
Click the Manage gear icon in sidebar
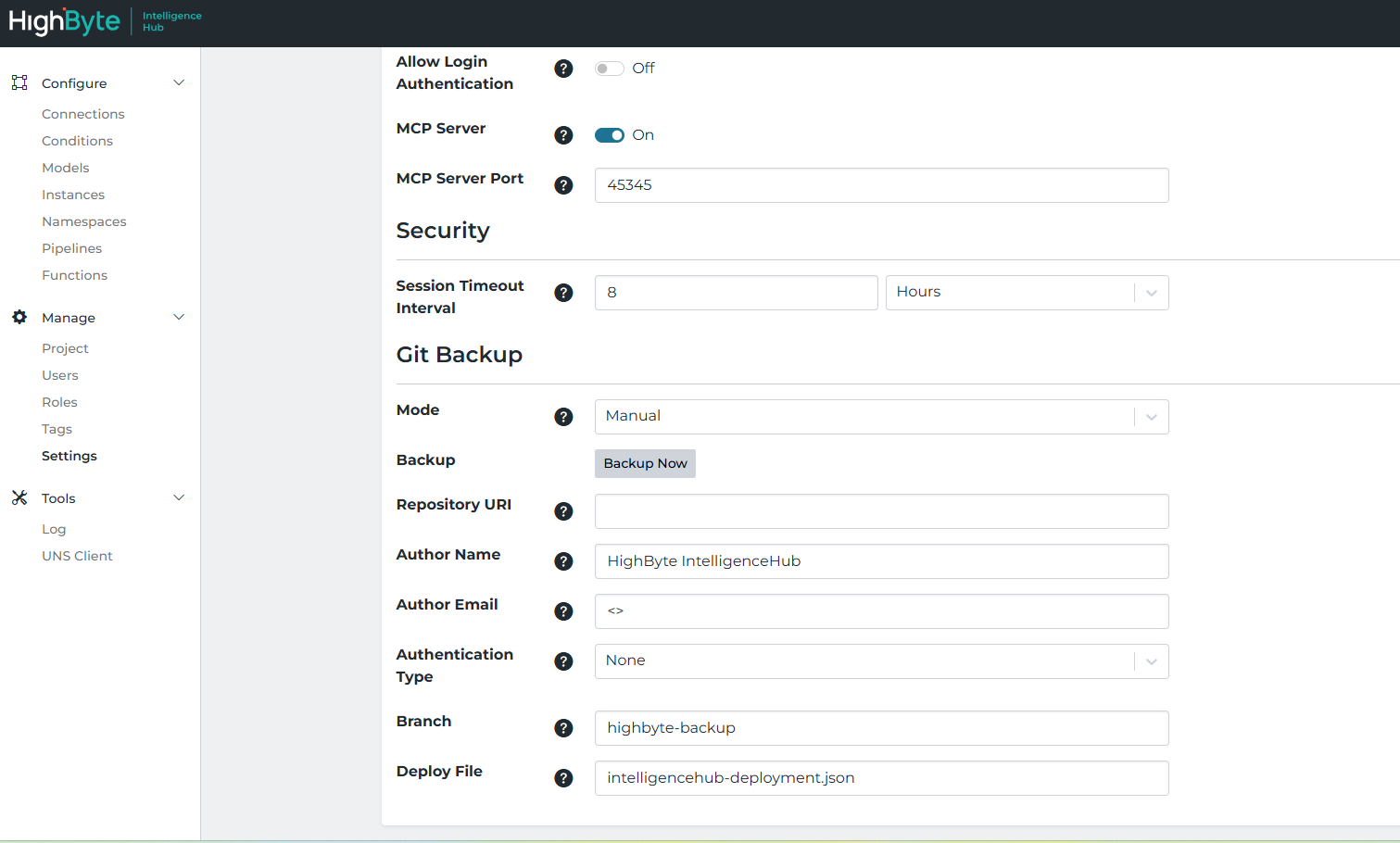click(x=19, y=317)
